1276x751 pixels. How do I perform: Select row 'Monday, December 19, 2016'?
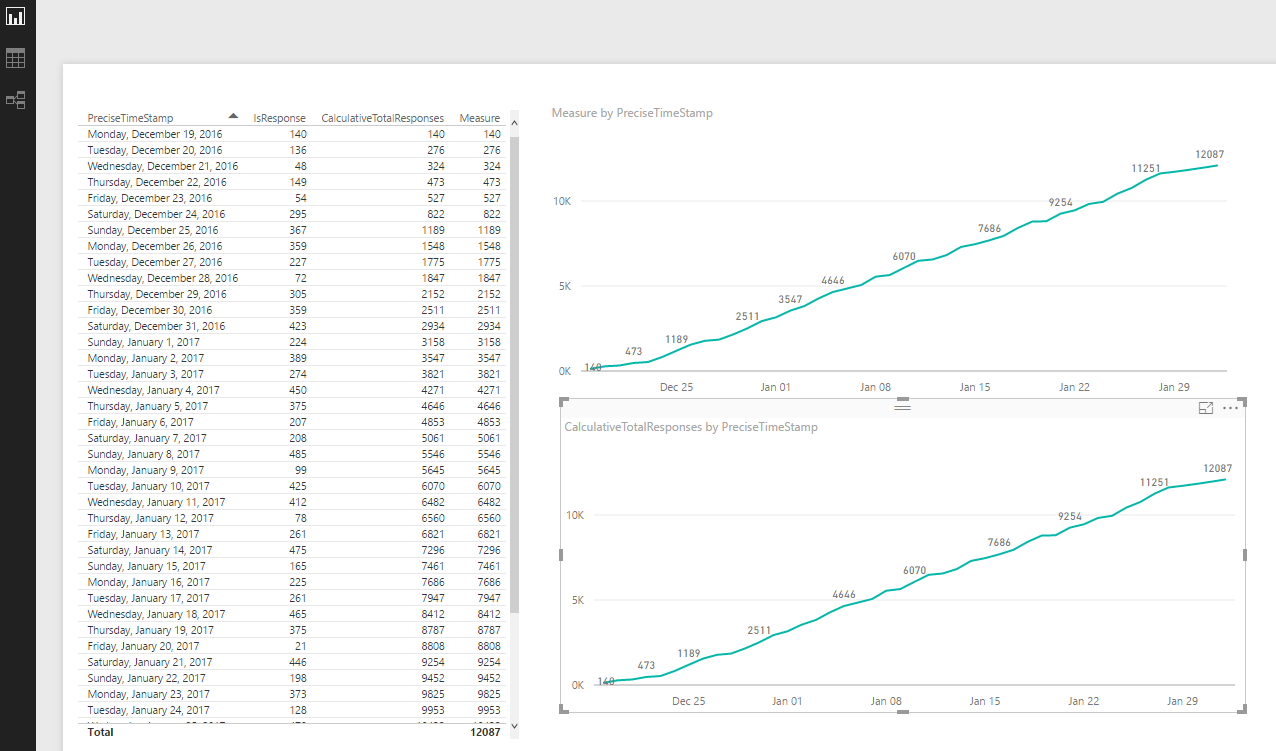click(x=294, y=134)
